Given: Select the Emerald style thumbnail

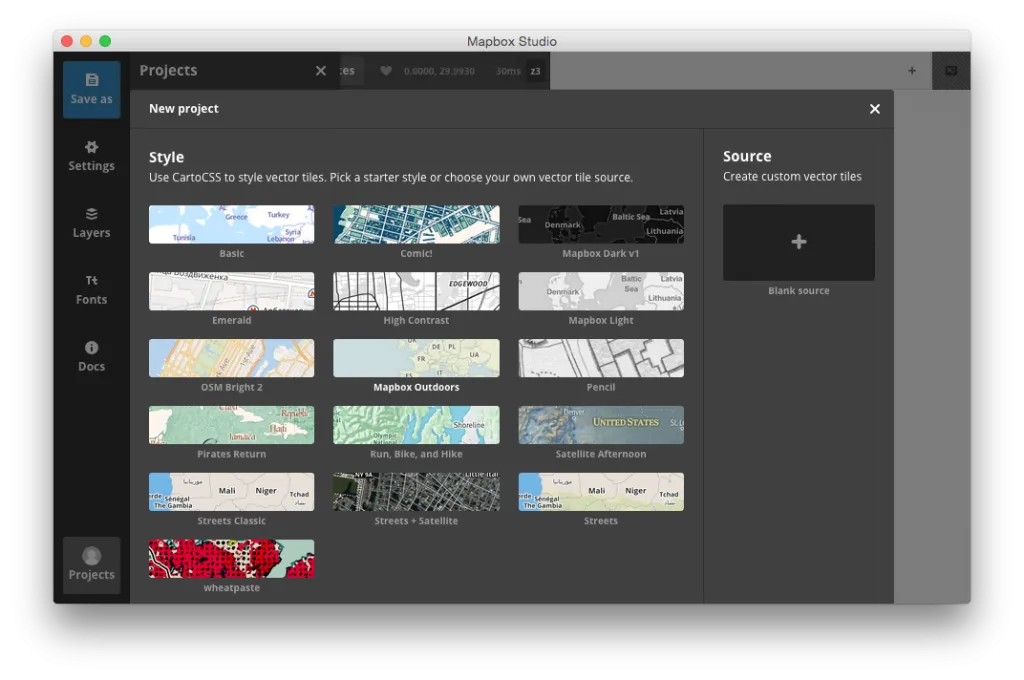Looking at the screenshot, I should 231,291.
